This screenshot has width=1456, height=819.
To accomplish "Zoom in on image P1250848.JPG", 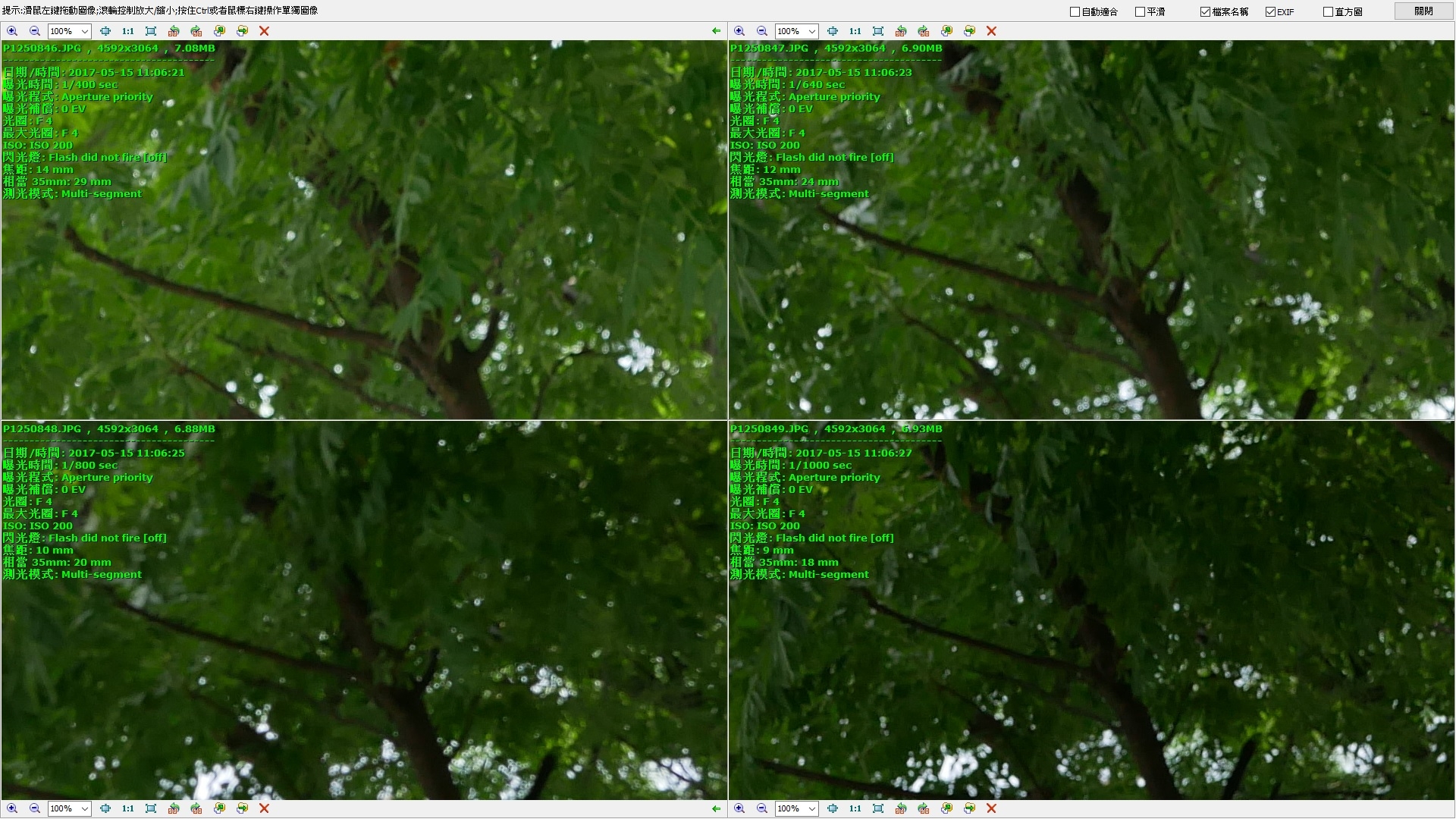I will pos(12,808).
